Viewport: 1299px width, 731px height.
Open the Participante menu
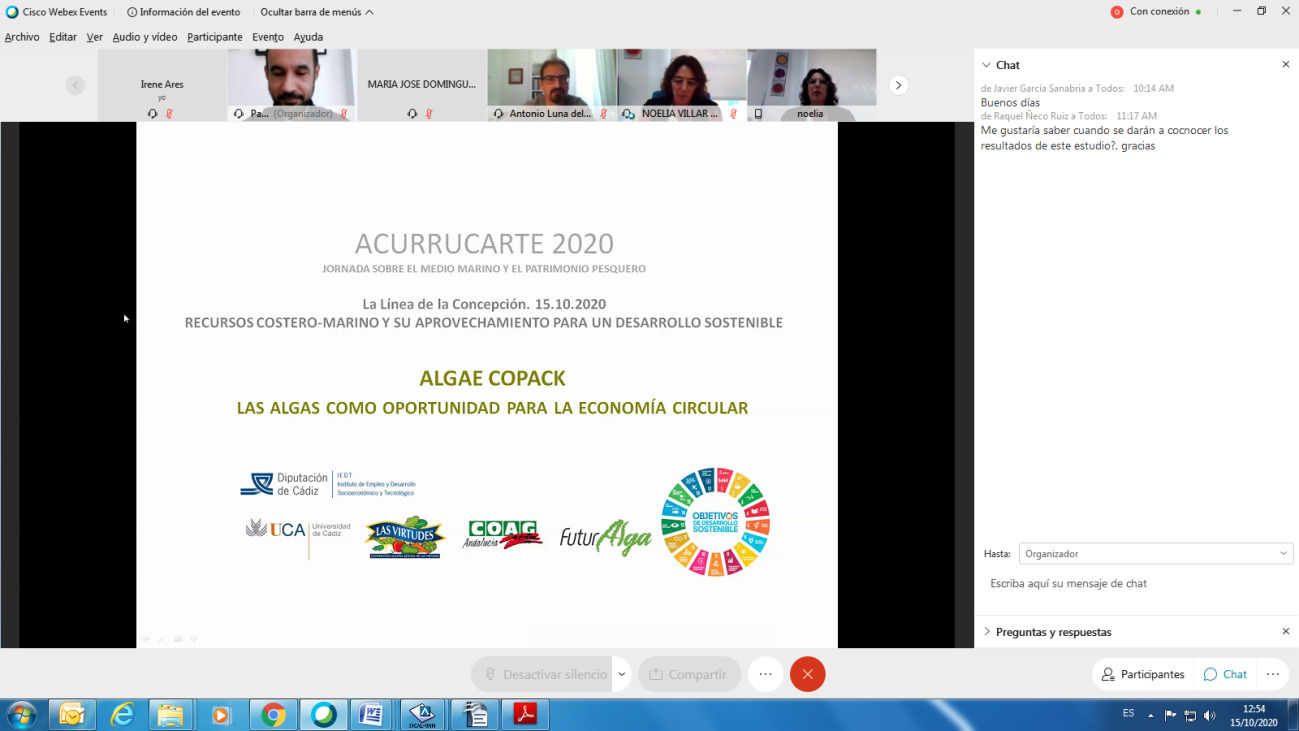pos(214,37)
